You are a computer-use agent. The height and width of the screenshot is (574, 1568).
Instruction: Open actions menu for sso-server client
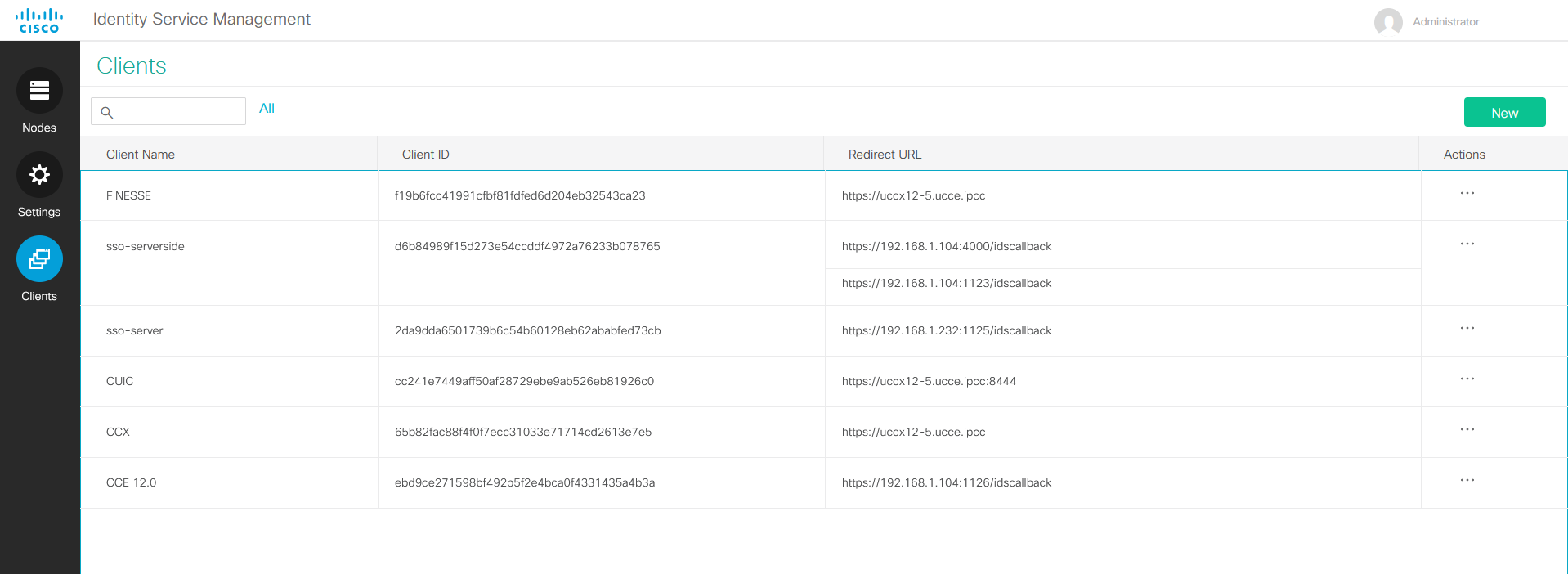(x=1467, y=329)
